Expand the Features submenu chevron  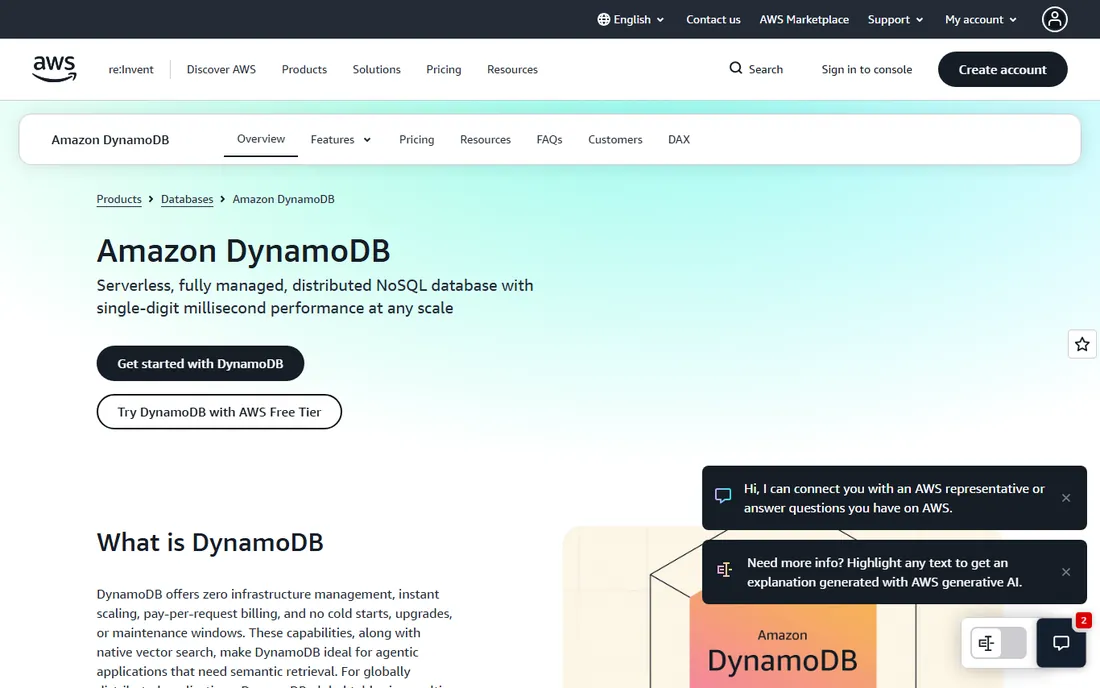[x=367, y=140]
